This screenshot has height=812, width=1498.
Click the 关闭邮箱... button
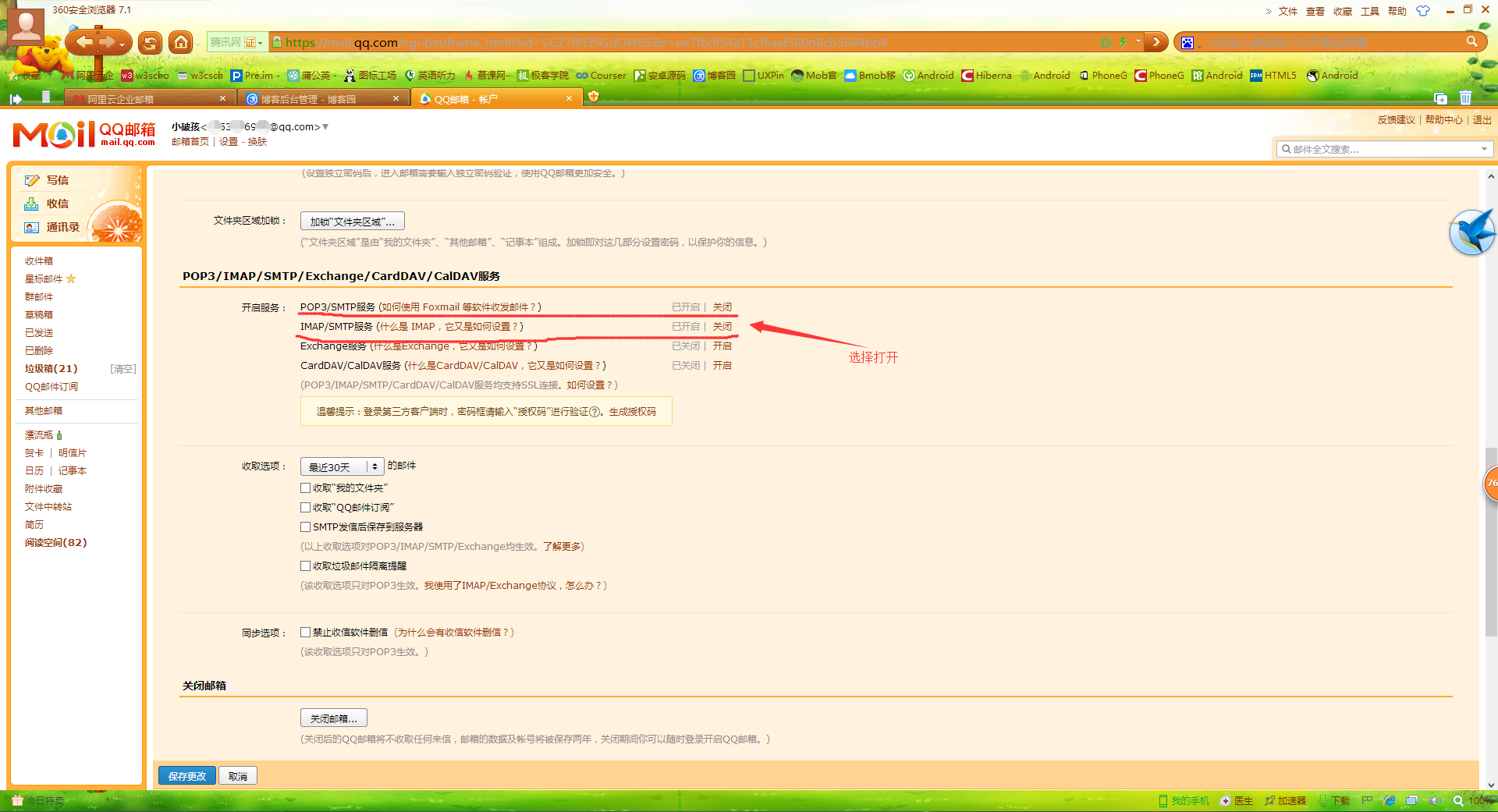pyautogui.click(x=334, y=718)
